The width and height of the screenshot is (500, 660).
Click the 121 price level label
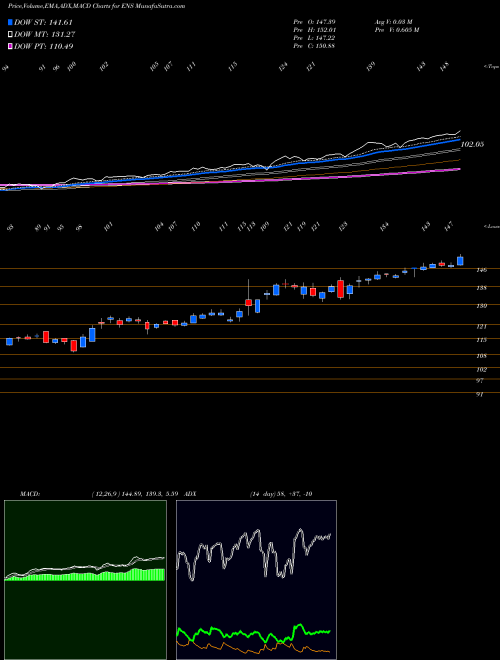click(x=482, y=326)
